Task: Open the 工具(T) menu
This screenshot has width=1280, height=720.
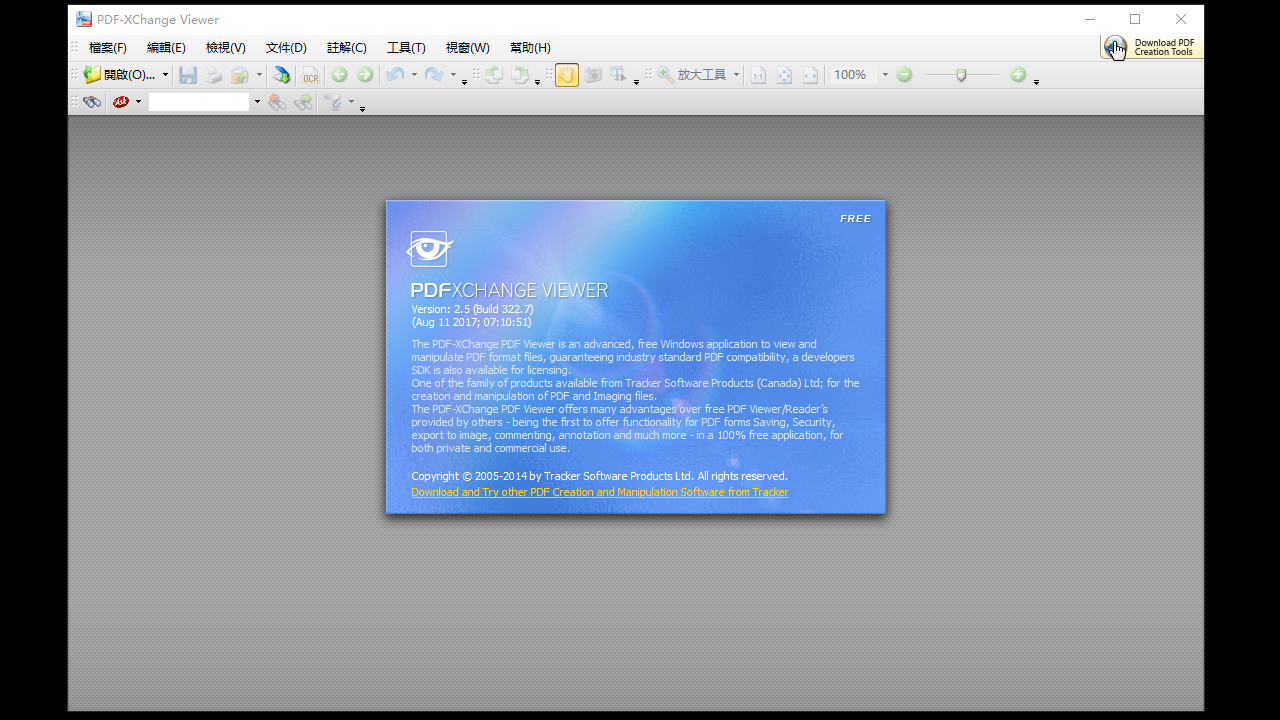Action: pyautogui.click(x=406, y=47)
